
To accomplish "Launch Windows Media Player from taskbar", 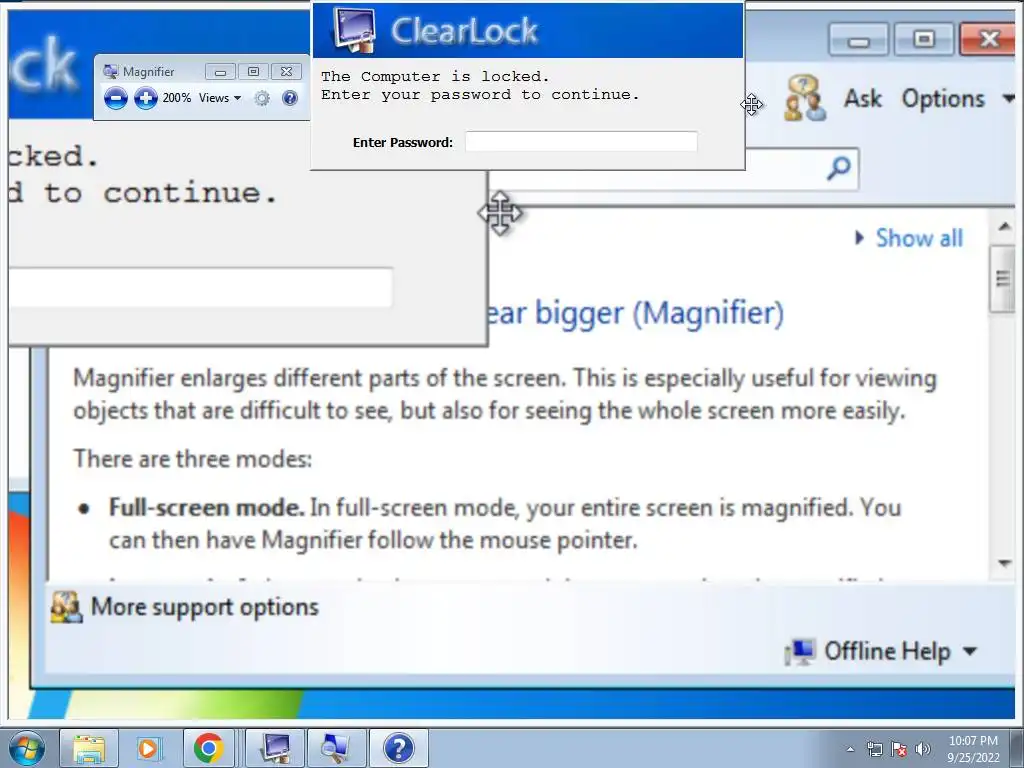I will click(x=148, y=748).
